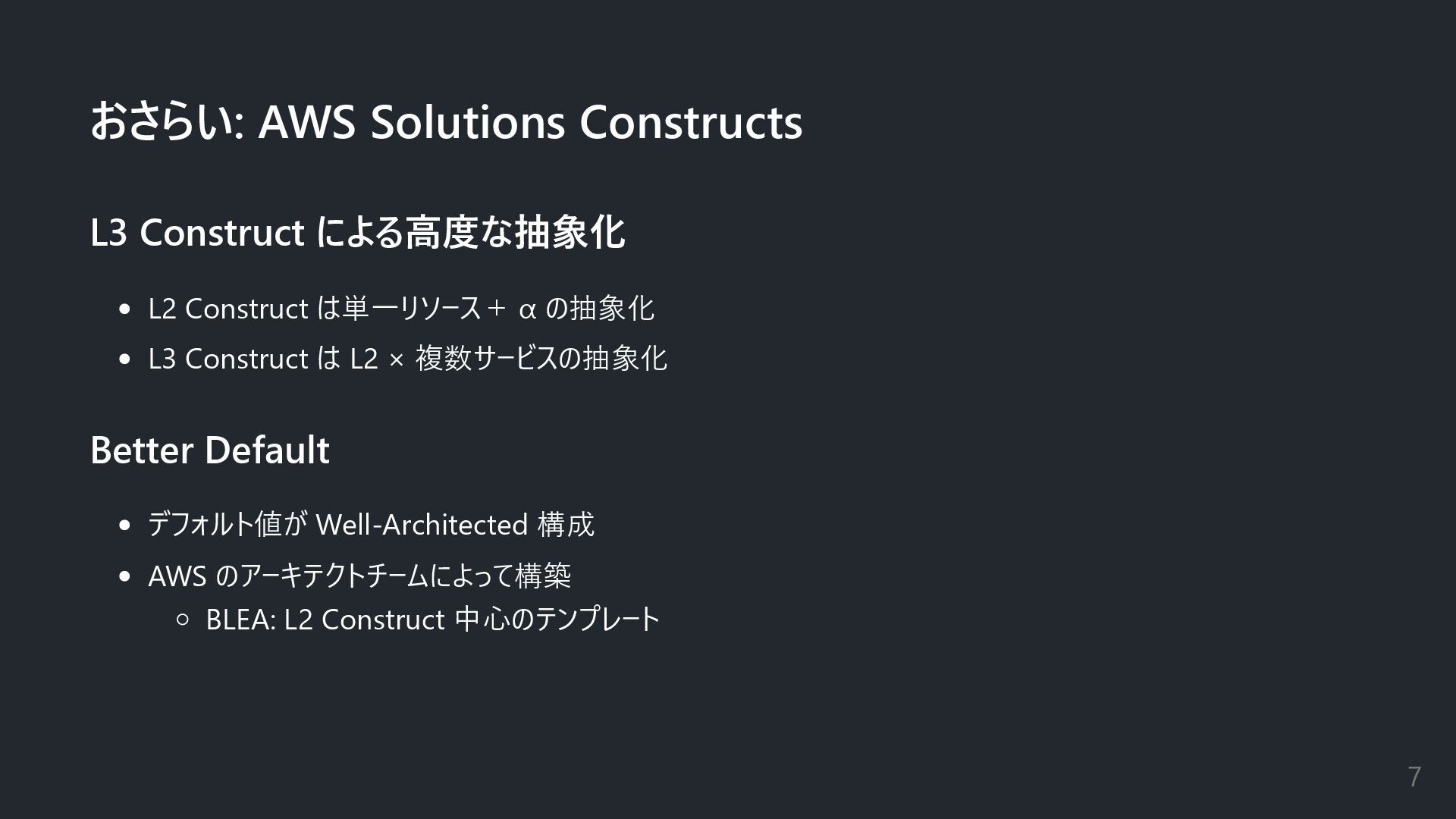Click the slide title 'おさらい: AWS Solutions Constructs'
The image size is (1456, 819).
click(x=446, y=121)
